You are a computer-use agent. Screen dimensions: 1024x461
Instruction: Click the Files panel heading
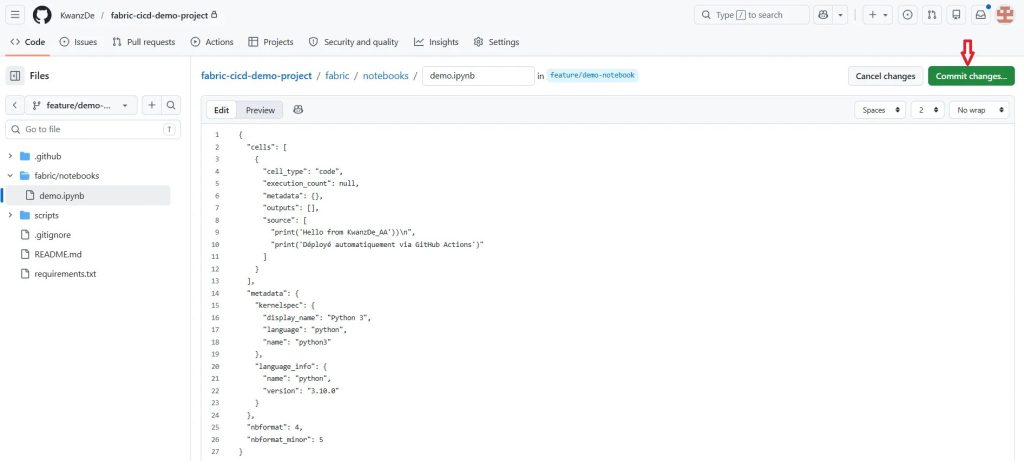(x=39, y=76)
